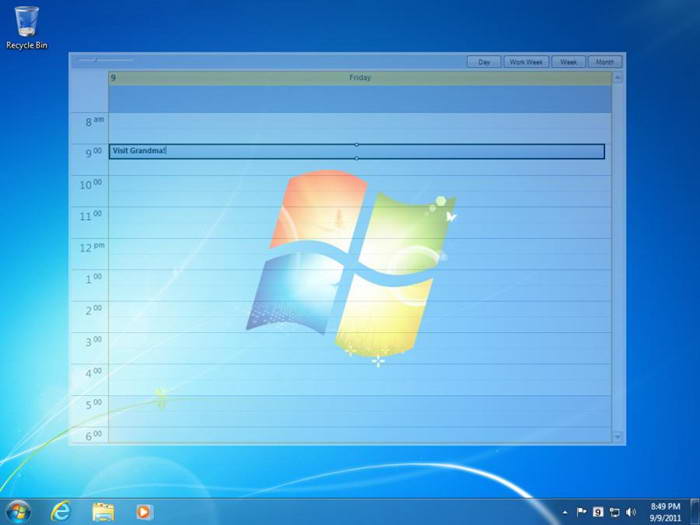Click the calendar scrollbar down arrow
This screenshot has height=525, width=700.
[618, 437]
